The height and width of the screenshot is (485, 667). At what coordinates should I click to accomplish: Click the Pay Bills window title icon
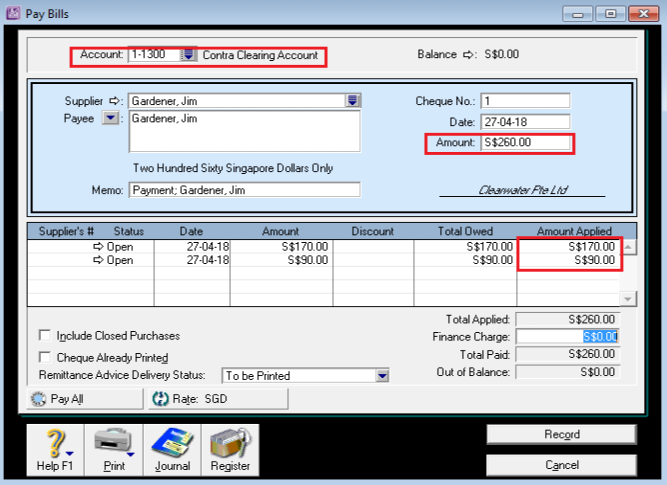tap(13, 13)
